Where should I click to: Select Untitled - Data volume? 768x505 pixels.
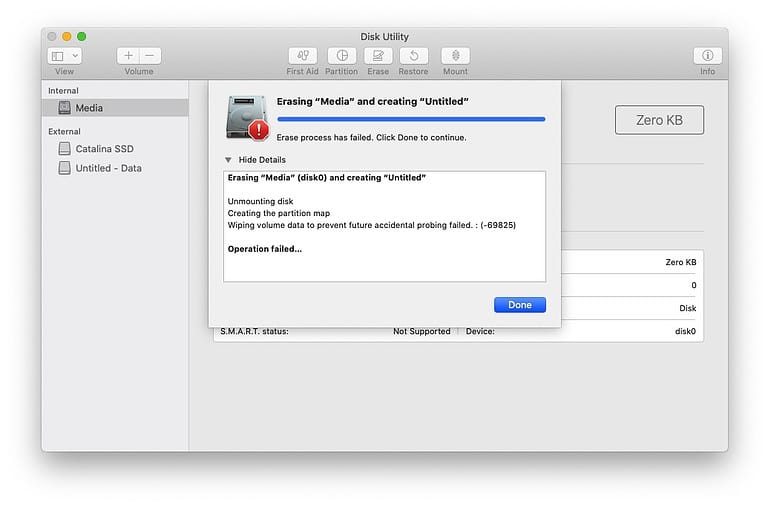point(108,168)
